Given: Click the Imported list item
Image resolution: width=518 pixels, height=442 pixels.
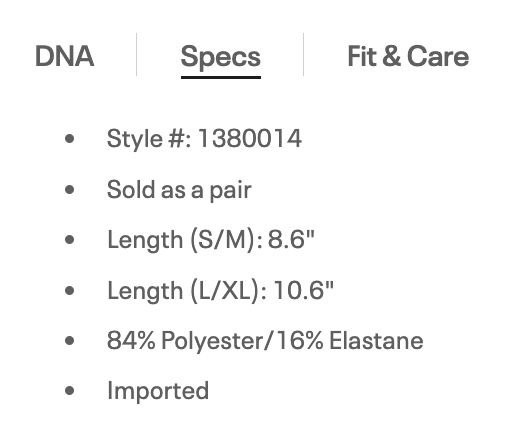Looking at the screenshot, I should point(158,391).
